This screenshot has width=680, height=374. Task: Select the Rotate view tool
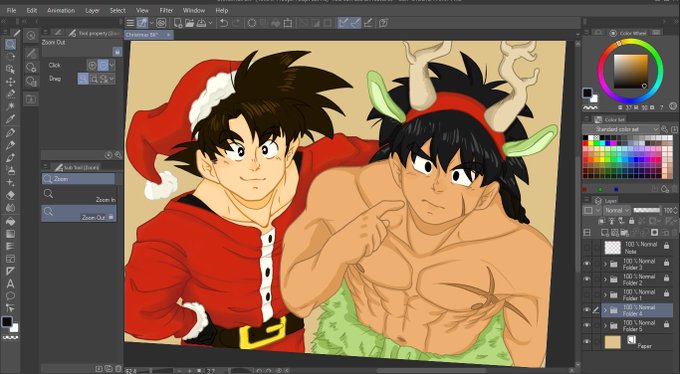10,56
